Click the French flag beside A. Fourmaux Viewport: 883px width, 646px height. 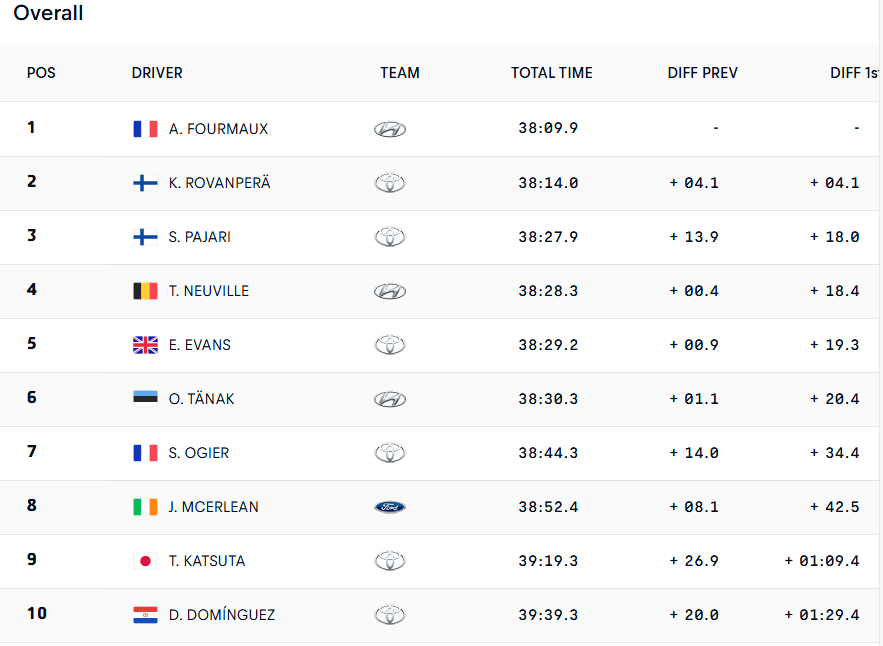[x=145, y=129]
